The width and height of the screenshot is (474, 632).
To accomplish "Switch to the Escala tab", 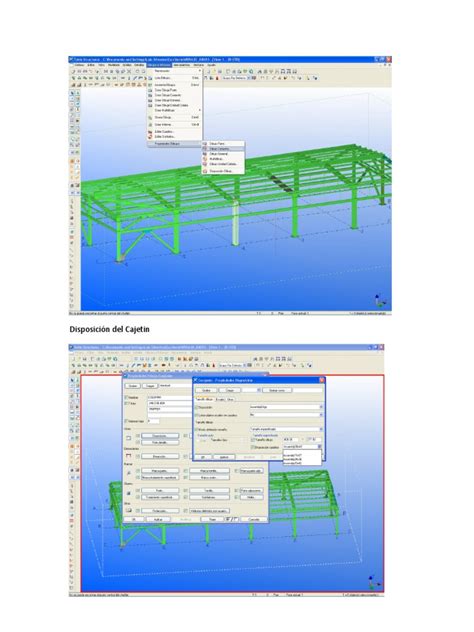I will [x=220, y=399].
